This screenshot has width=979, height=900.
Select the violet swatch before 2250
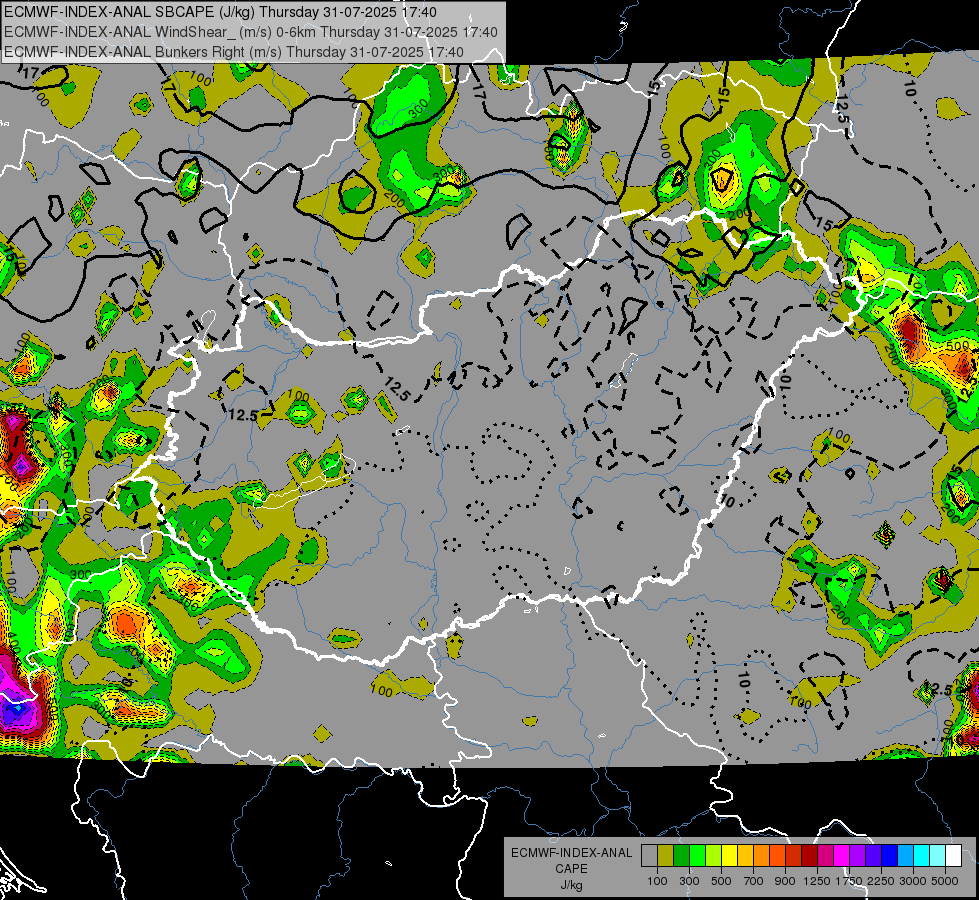coord(873,856)
